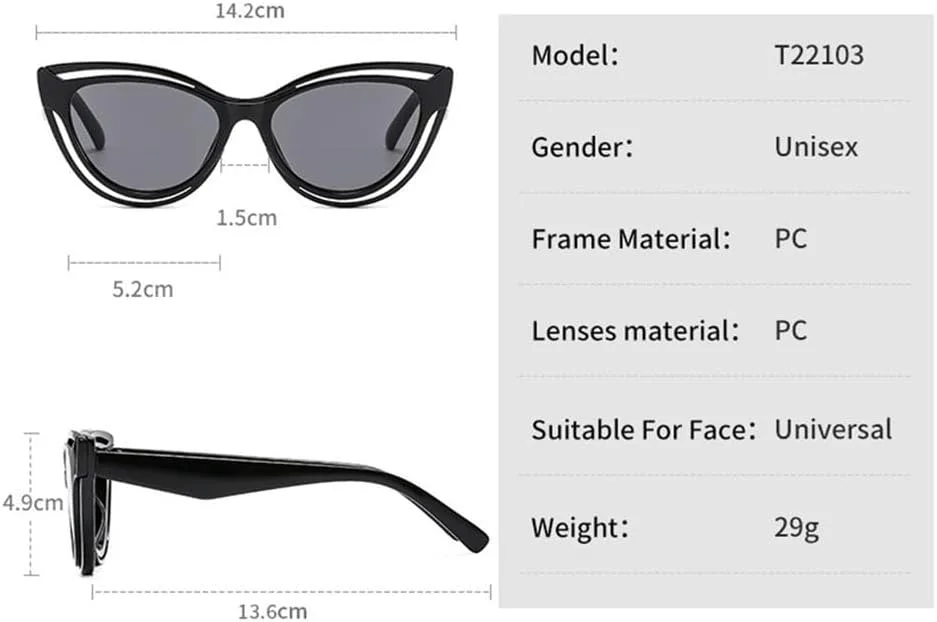
Task: Click the 29g weight value
Action: [797, 528]
